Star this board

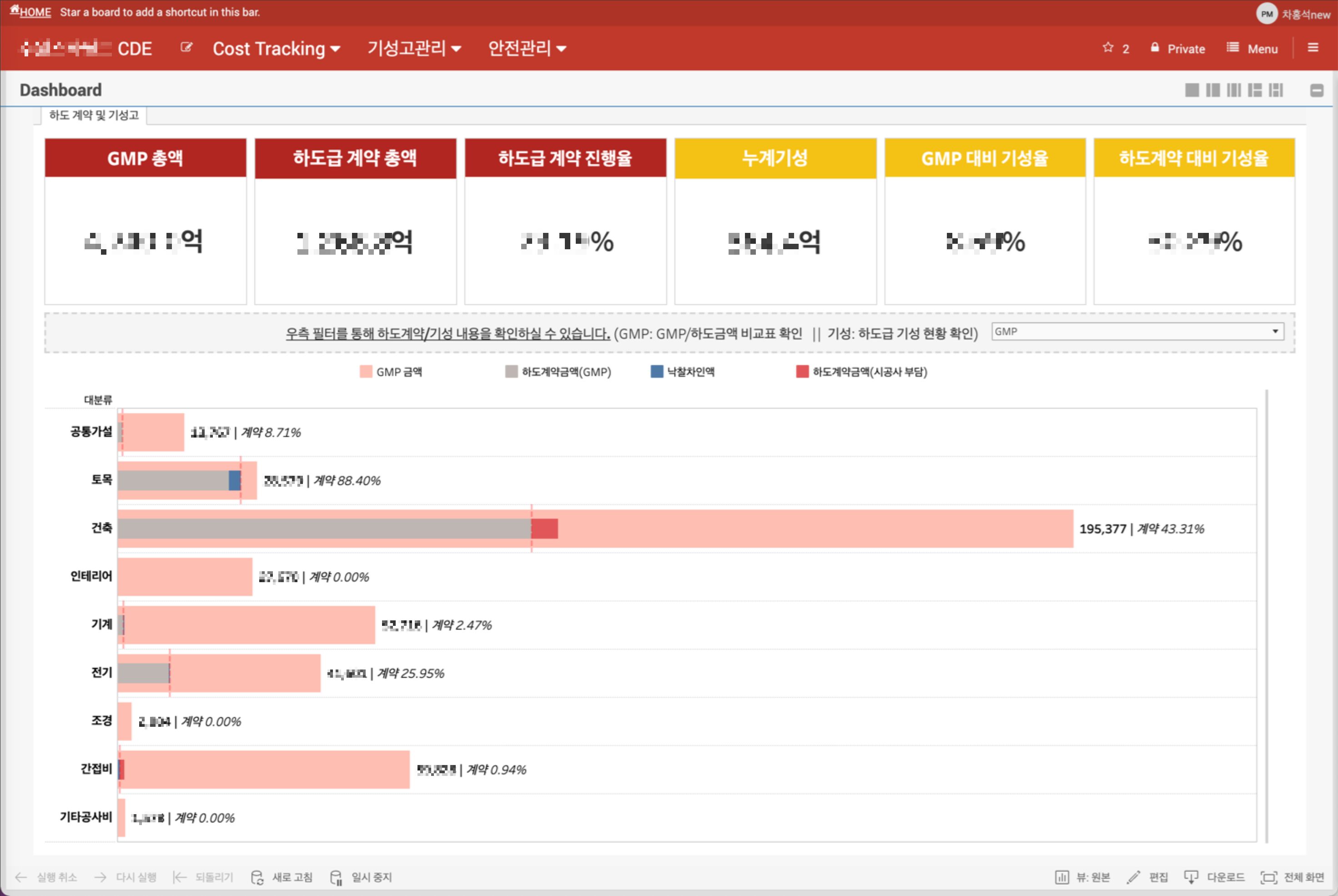(x=1108, y=48)
